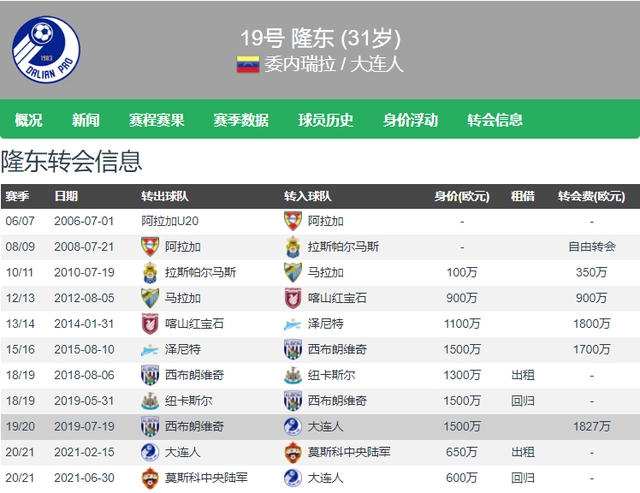Open the 赛程赛果 fixtures tab
The width and height of the screenshot is (640, 493).
[x=157, y=120]
